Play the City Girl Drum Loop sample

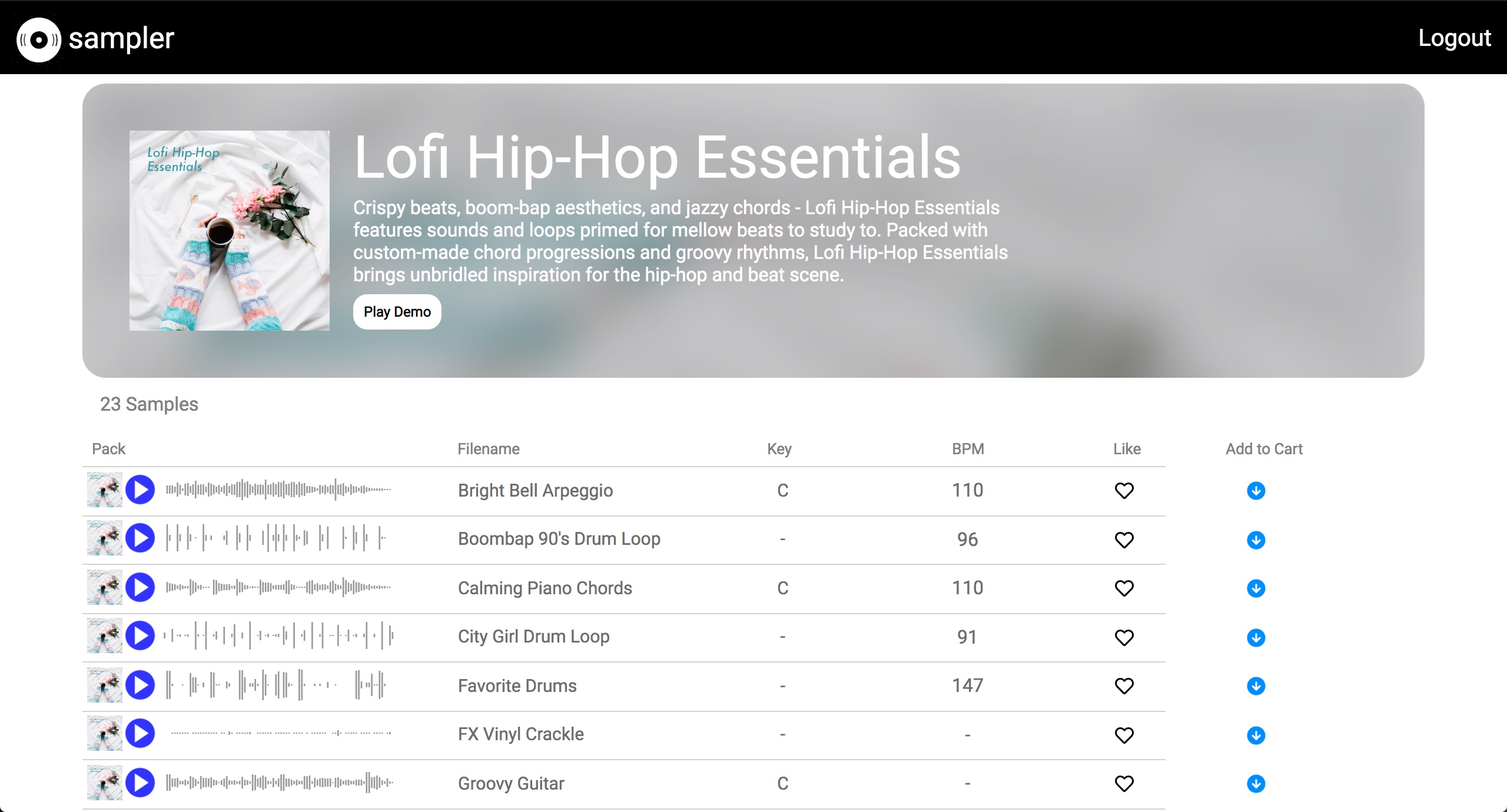tap(140, 635)
